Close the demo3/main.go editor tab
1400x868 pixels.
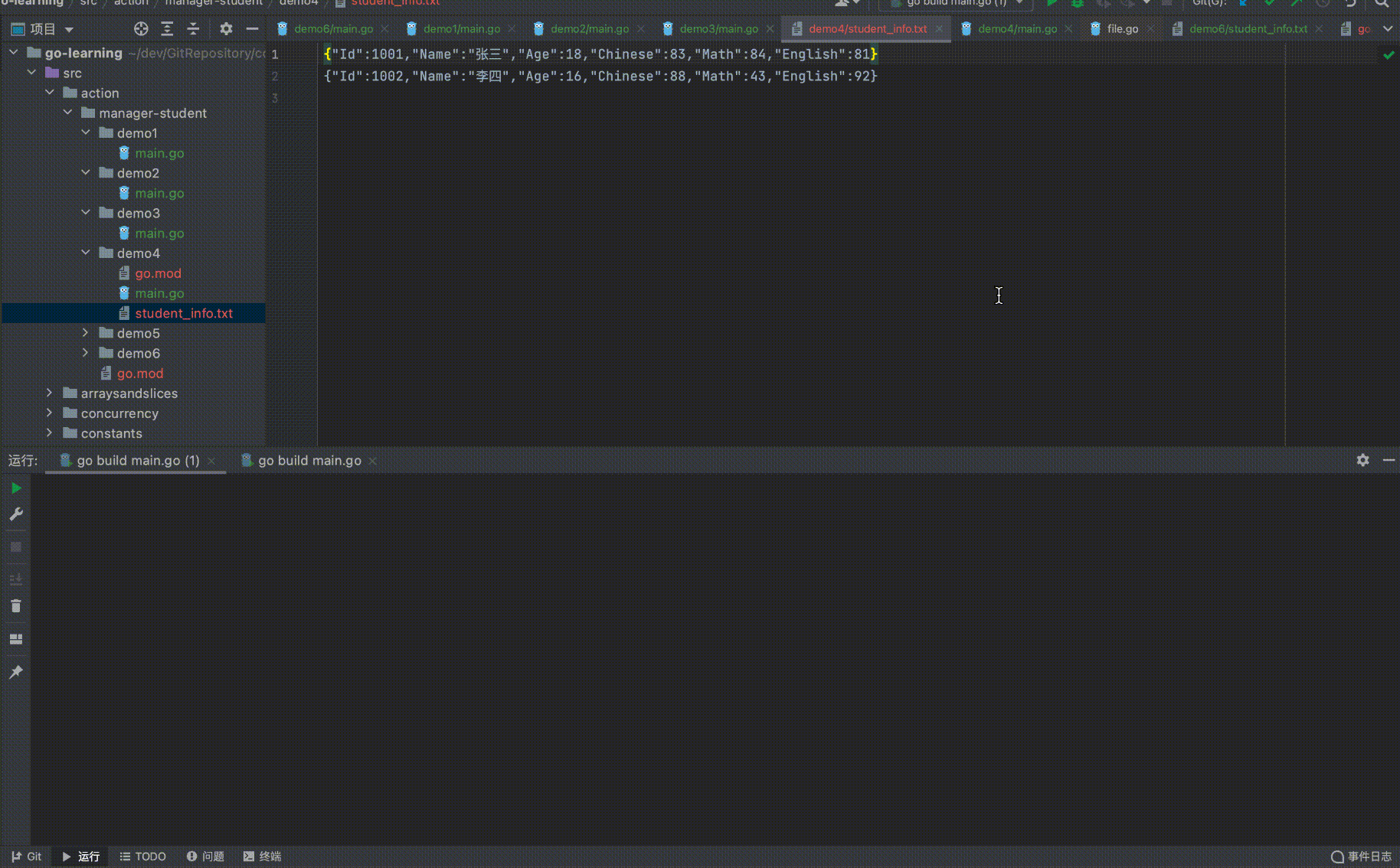point(770,29)
